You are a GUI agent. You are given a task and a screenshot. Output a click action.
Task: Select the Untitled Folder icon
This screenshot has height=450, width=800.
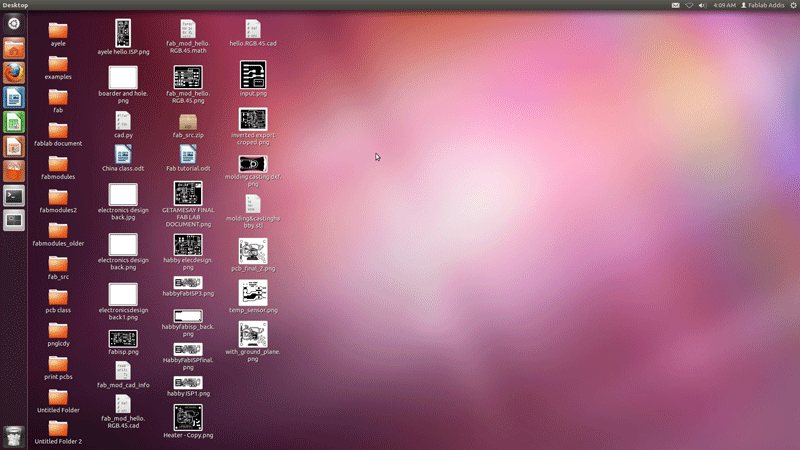[x=58, y=397]
